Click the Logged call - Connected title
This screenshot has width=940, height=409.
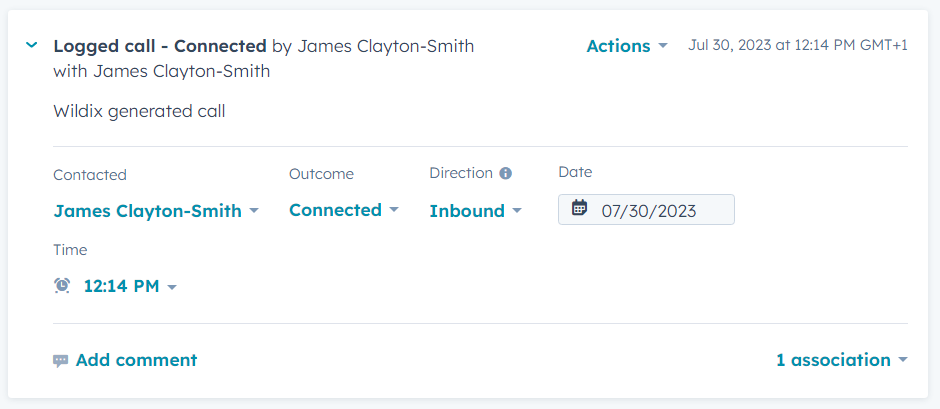pyautogui.click(x=159, y=46)
